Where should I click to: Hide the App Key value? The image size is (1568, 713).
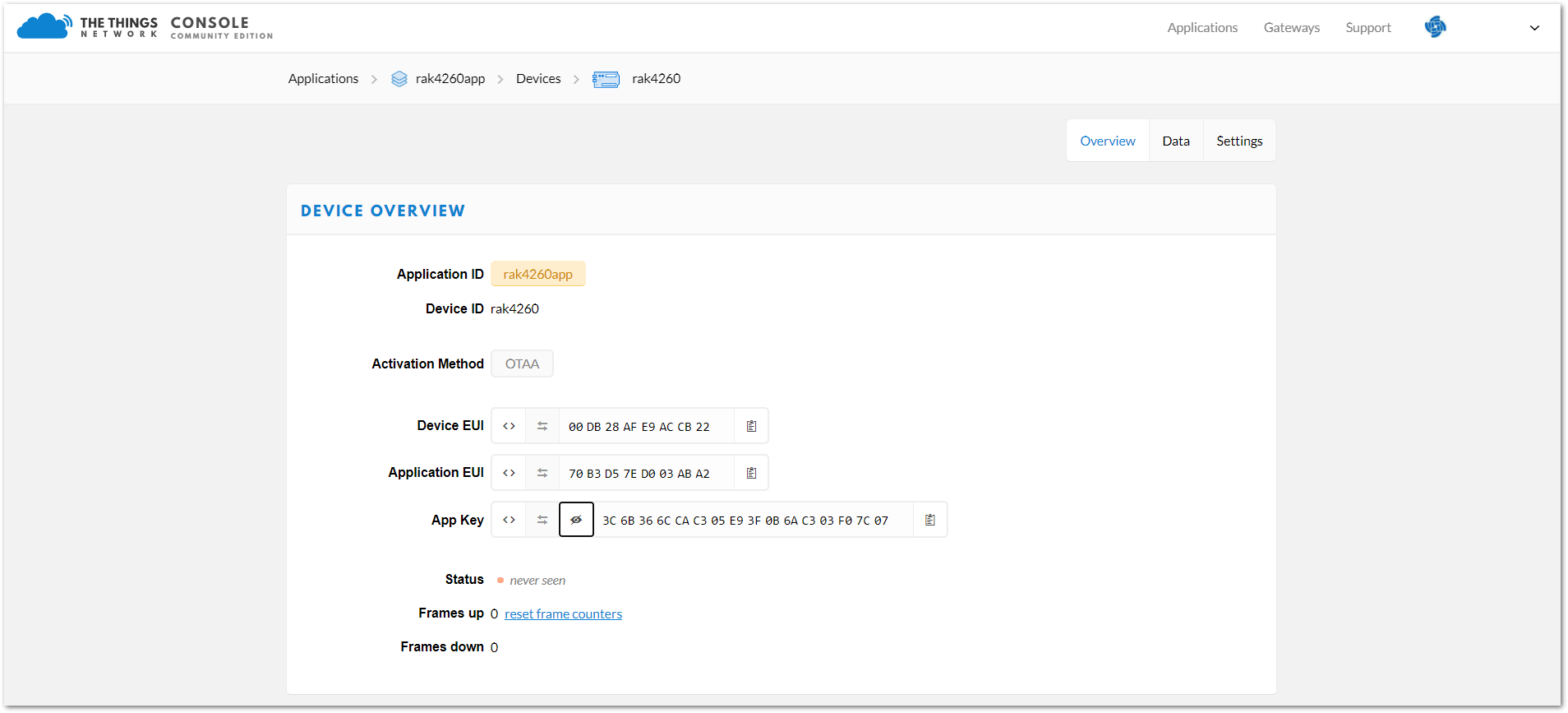coord(576,520)
